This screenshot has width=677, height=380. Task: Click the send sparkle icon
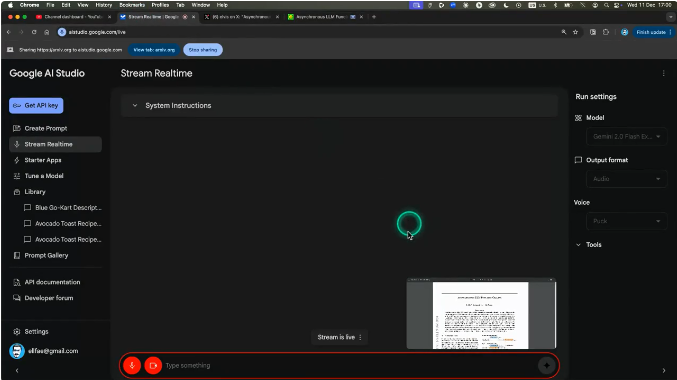point(547,365)
